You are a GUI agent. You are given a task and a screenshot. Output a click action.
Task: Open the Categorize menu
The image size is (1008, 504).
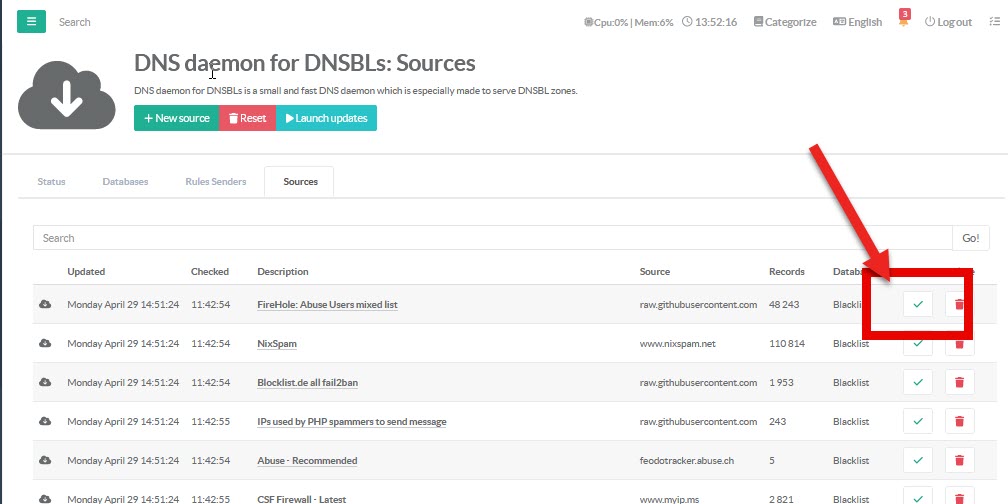pos(784,22)
